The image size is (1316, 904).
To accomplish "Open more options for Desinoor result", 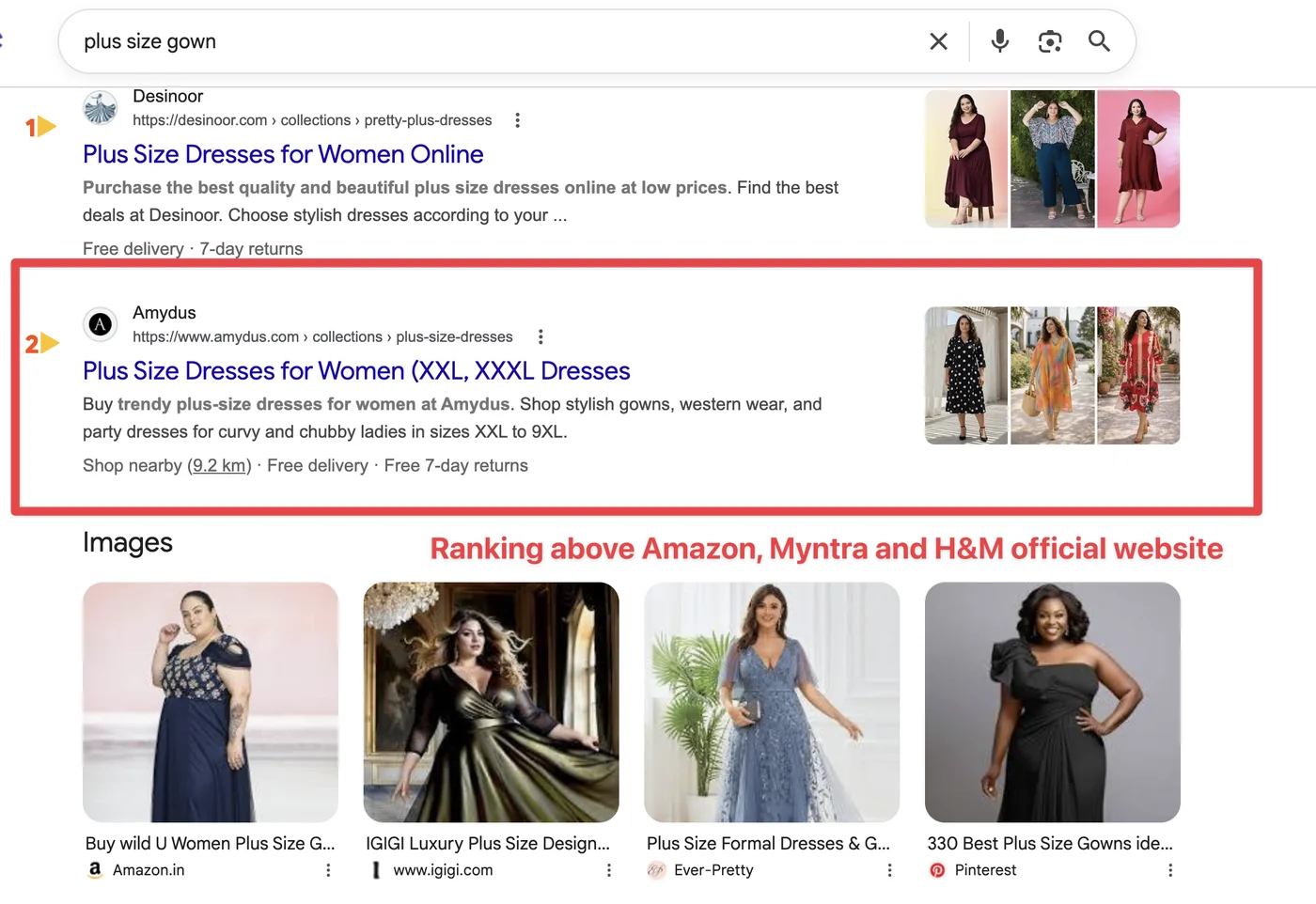I will pos(517,120).
